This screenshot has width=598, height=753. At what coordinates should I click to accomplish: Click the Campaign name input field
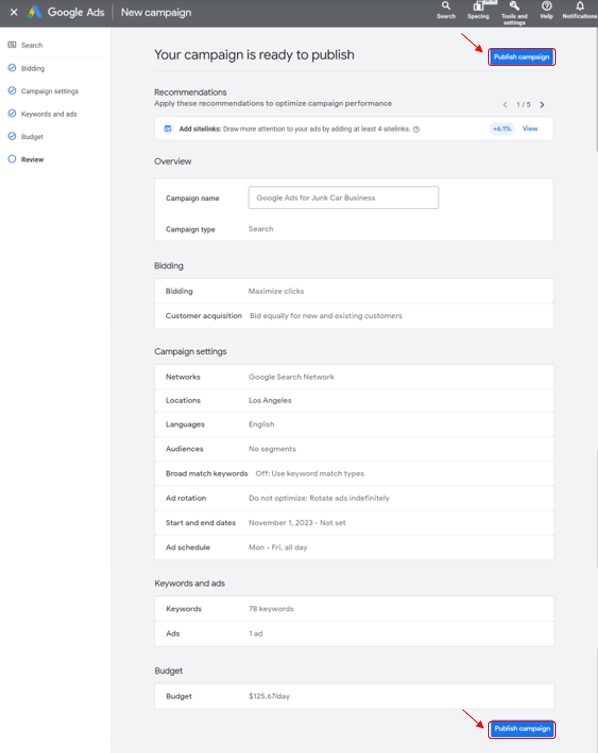click(x=343, y=197)
